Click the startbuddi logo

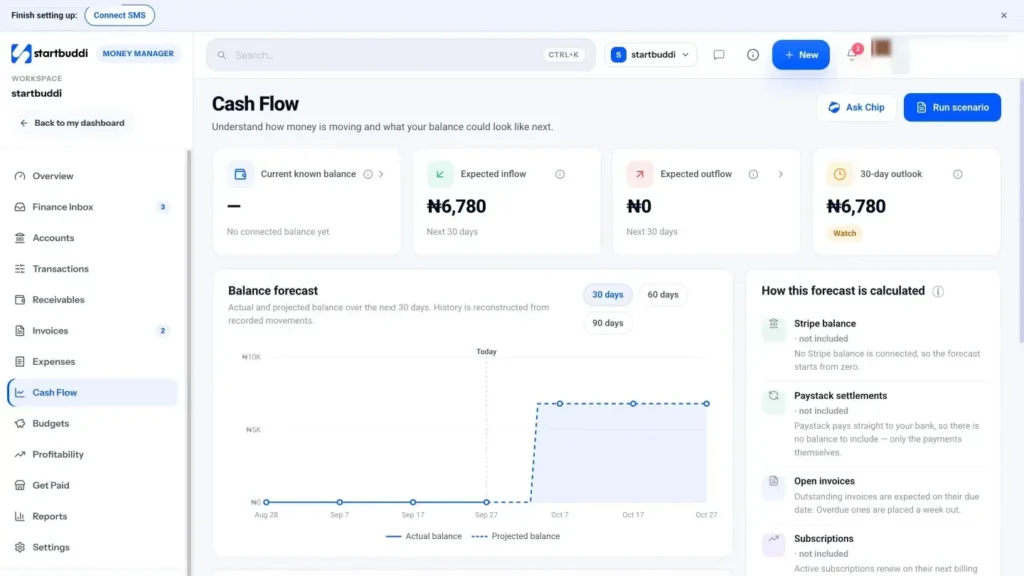[50, 54]
